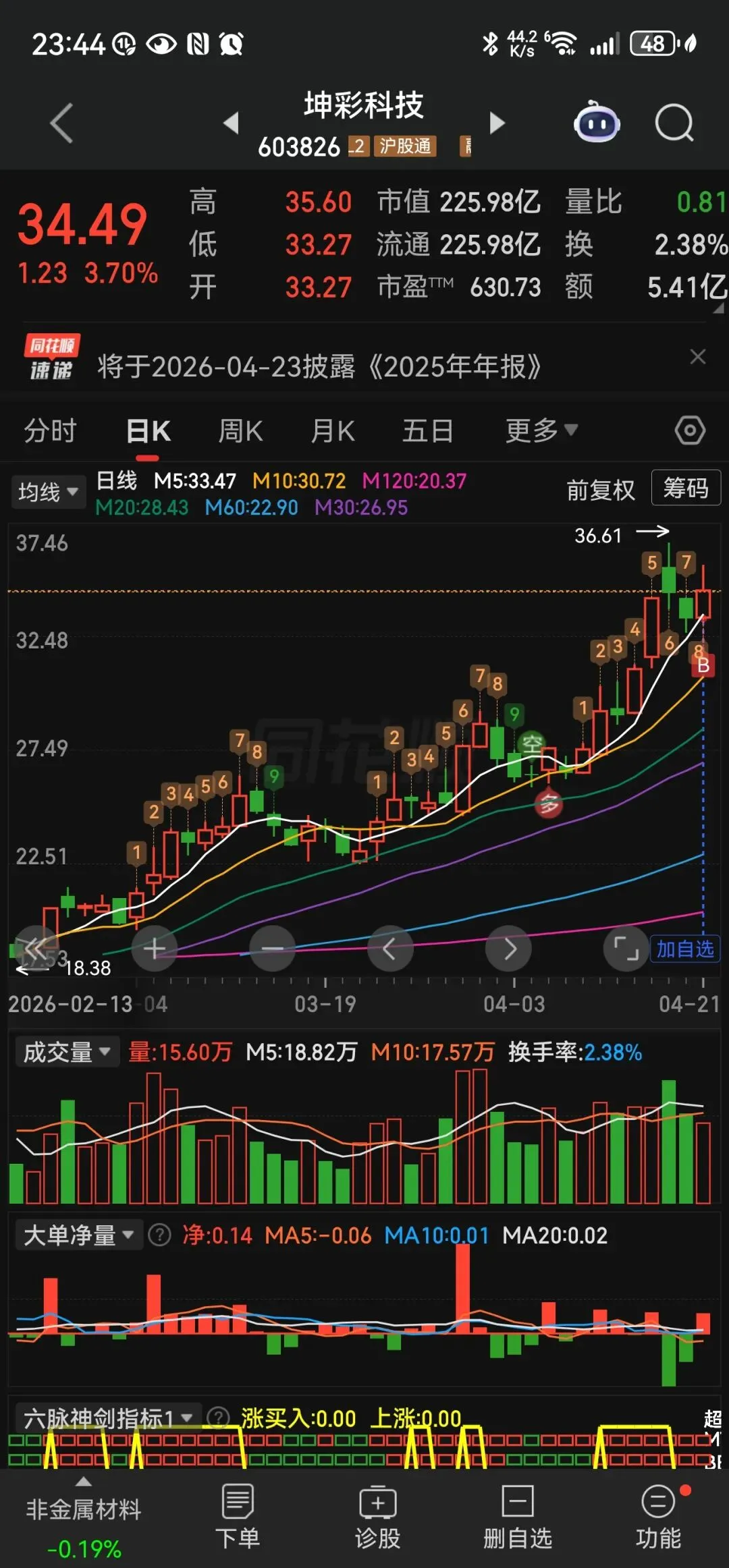Tap 换手率:2.38% volume label
729x1568 pixels.
[575, 1052]
